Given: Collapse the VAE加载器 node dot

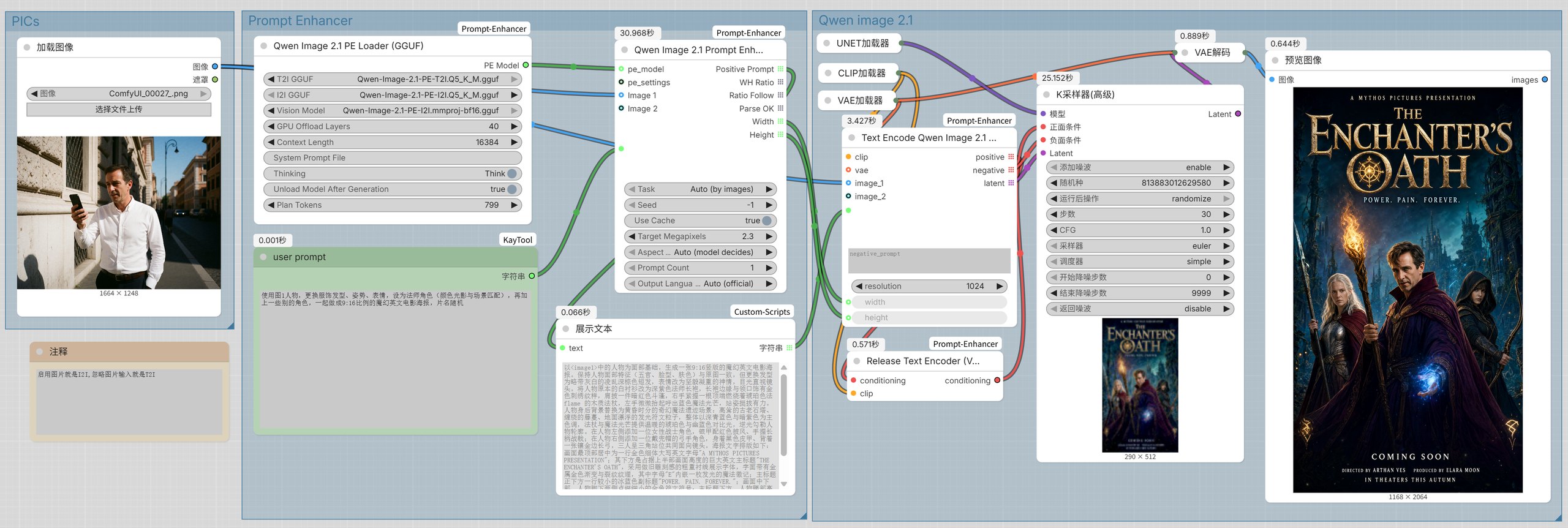Looking at the screenshot, I should (x=828, y=100).
